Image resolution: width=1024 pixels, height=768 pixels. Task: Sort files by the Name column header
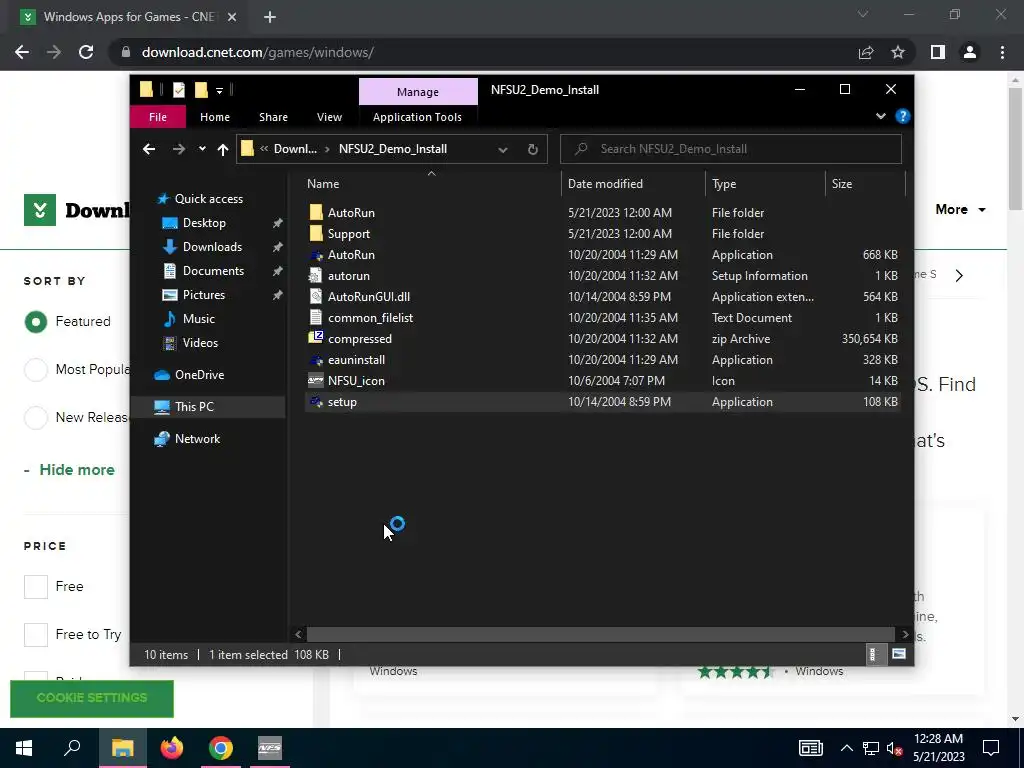coord(431,184)
